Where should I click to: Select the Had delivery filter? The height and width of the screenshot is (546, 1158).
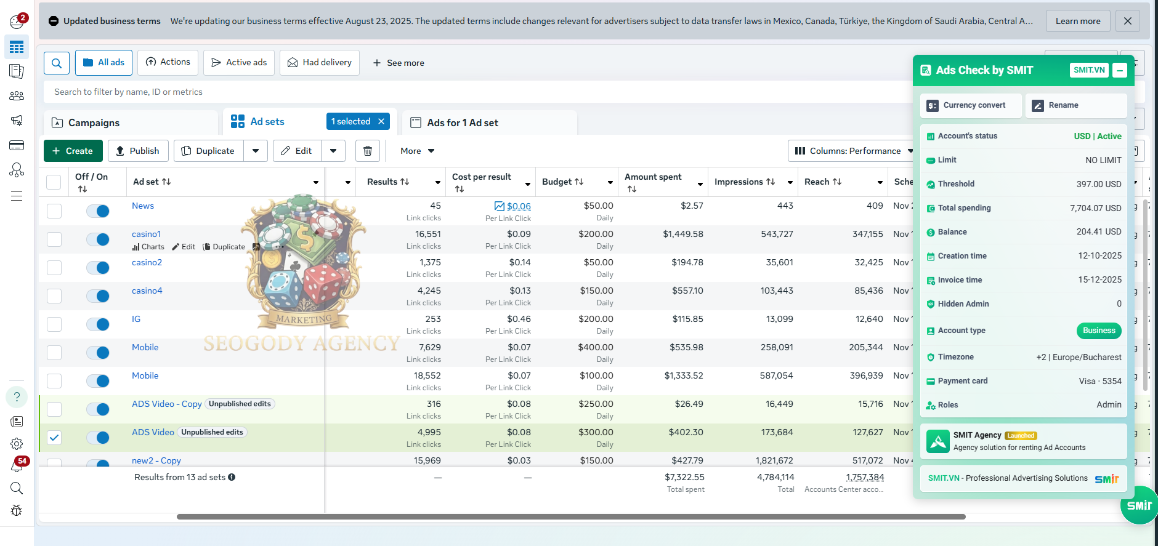tap(320, 63)
